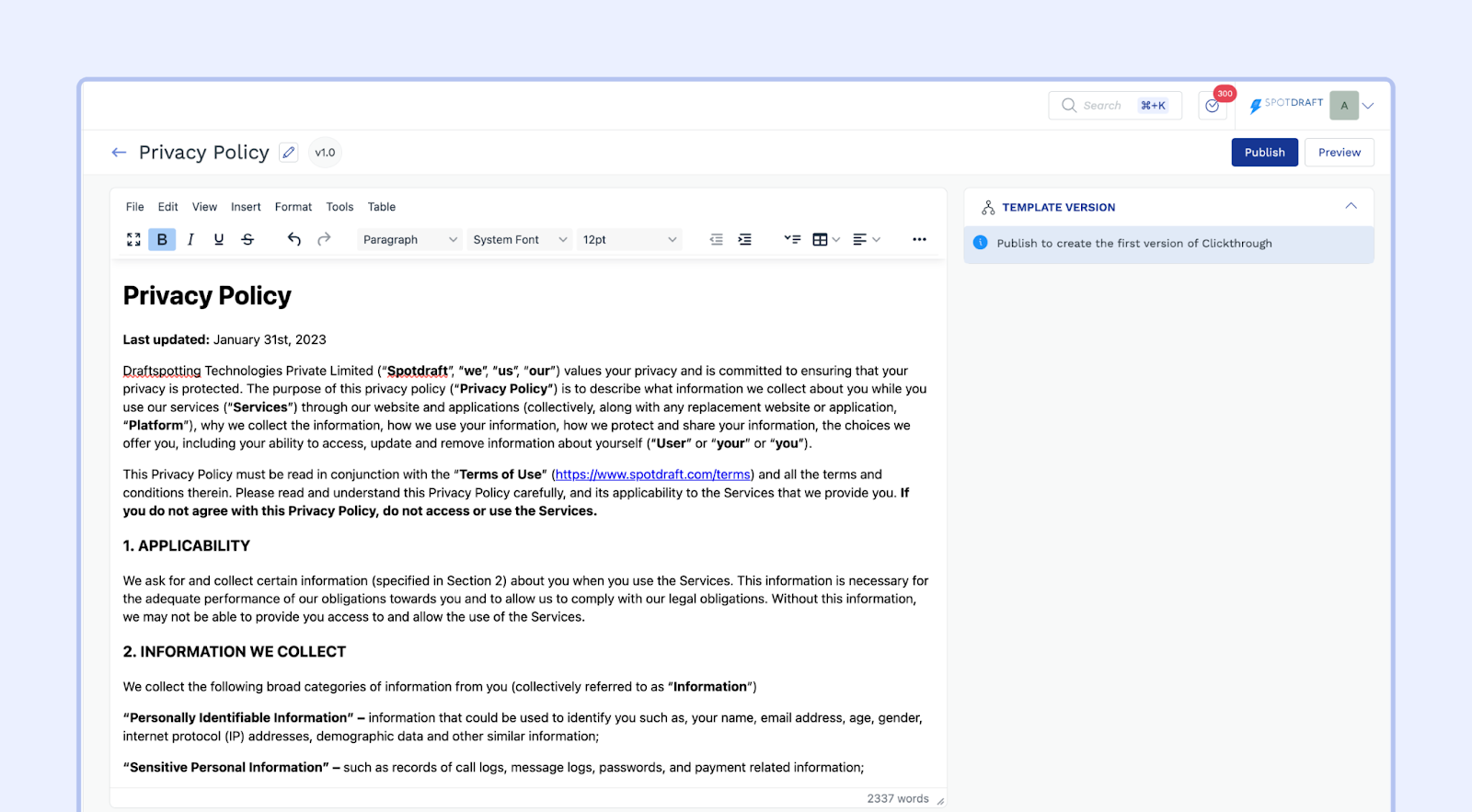Open the File menu
The height and width of the screenshot is (812, 1472).
(135, 207)
